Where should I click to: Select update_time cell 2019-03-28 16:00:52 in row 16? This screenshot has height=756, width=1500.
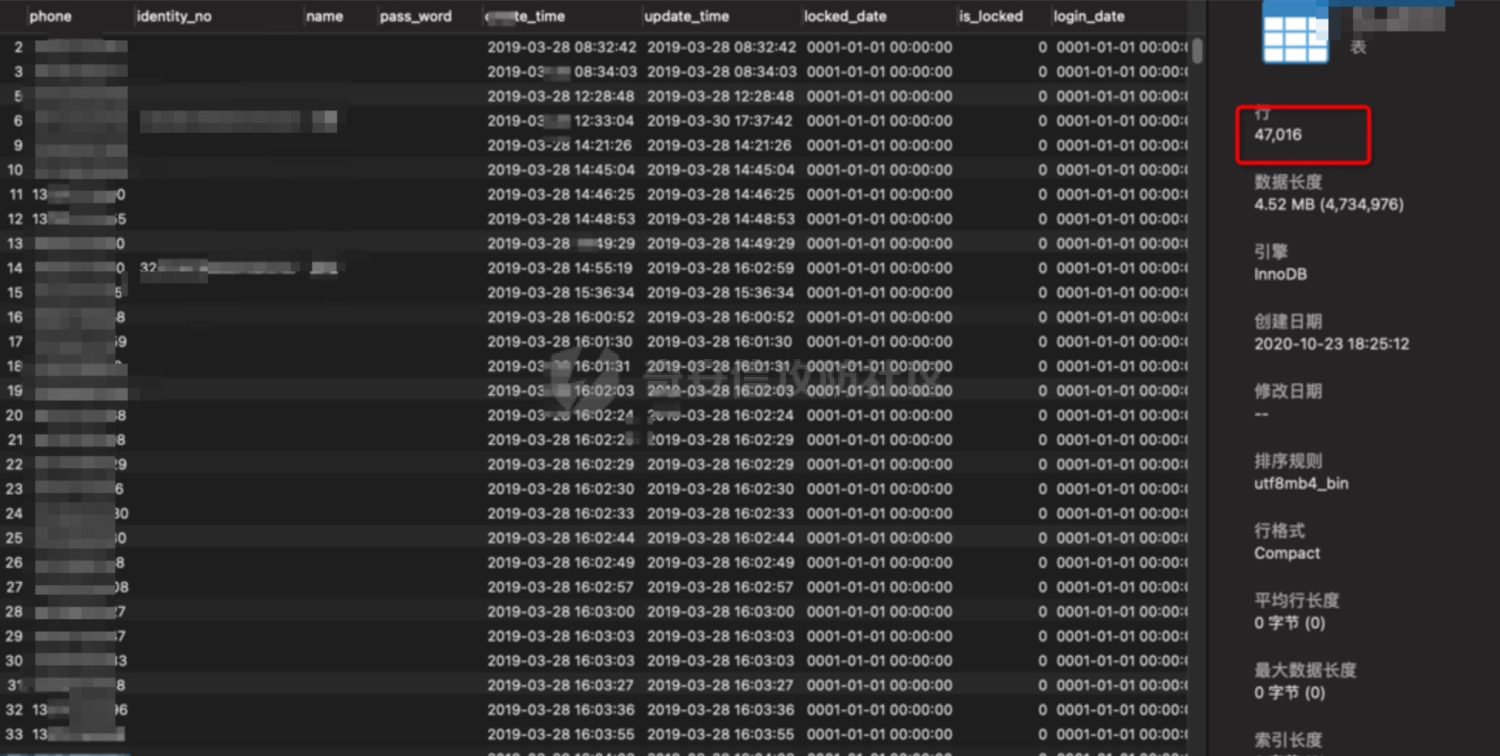[721, 317]
